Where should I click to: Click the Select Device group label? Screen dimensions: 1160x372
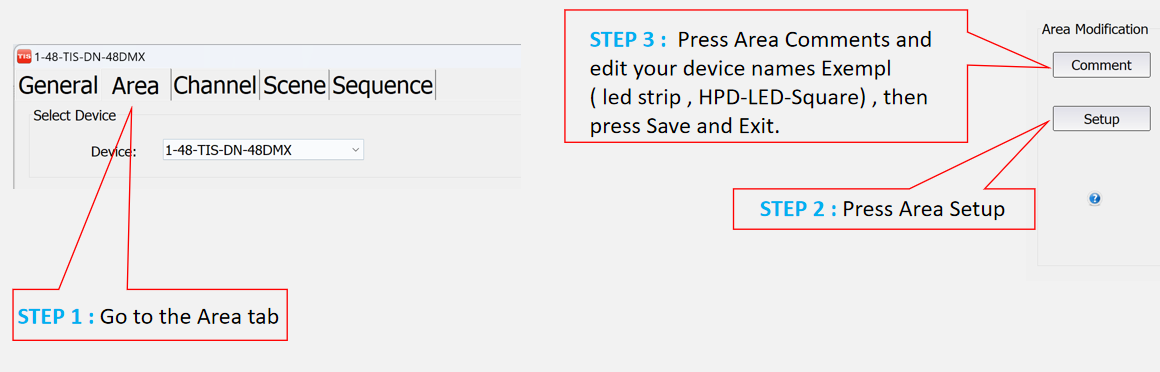click(75, 115)
